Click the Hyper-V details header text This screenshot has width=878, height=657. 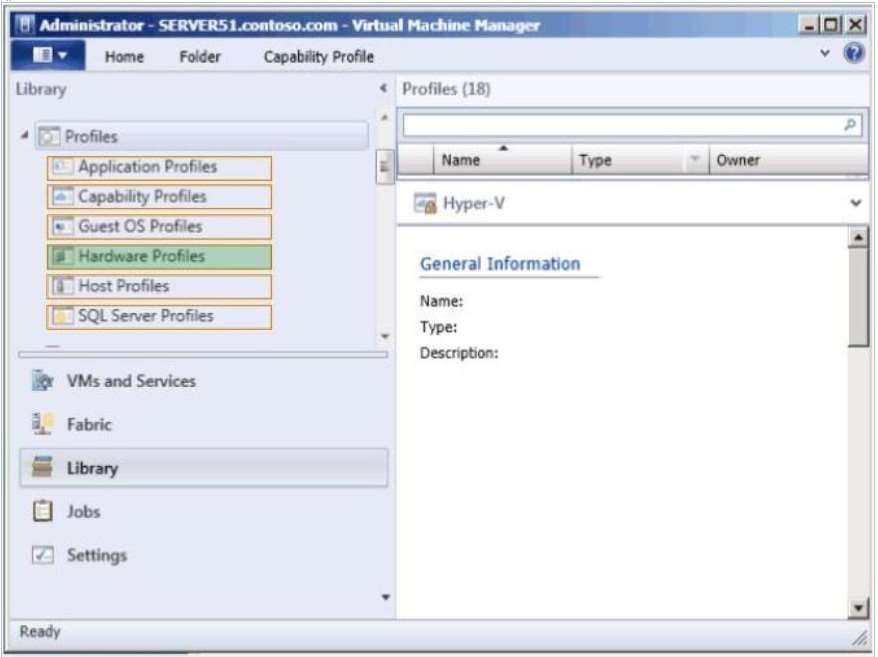click(x=474, y=203)
